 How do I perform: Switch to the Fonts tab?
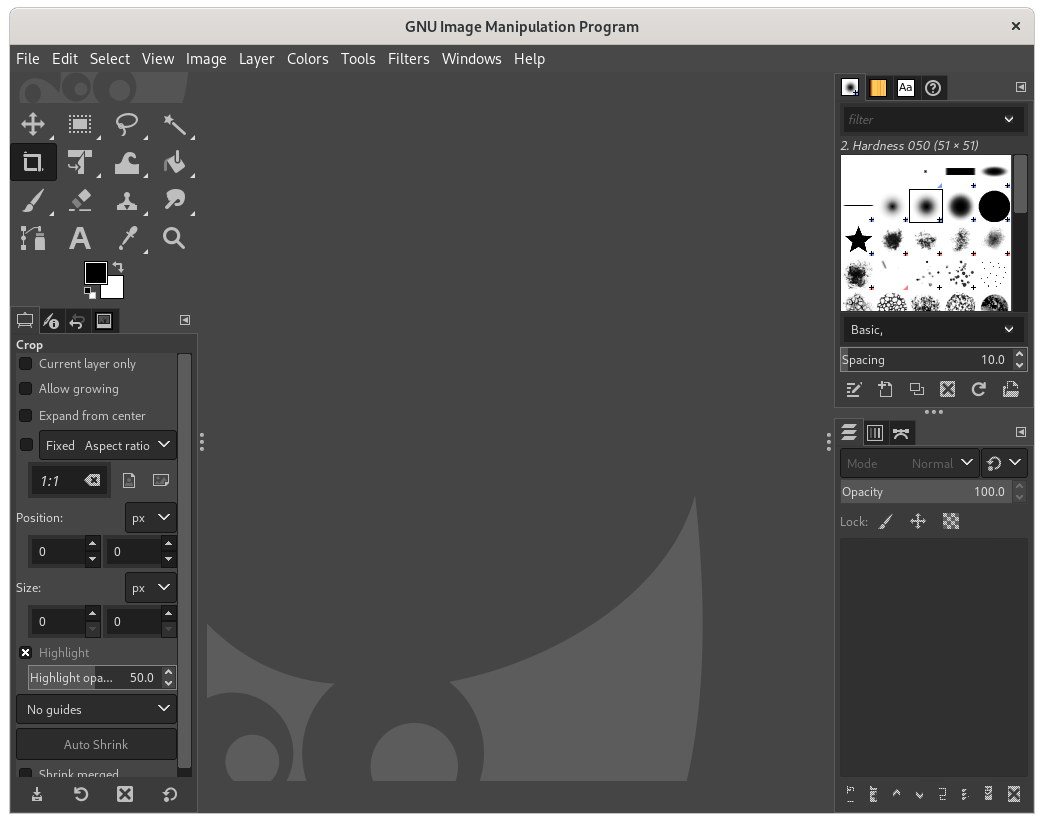[906, 88]
